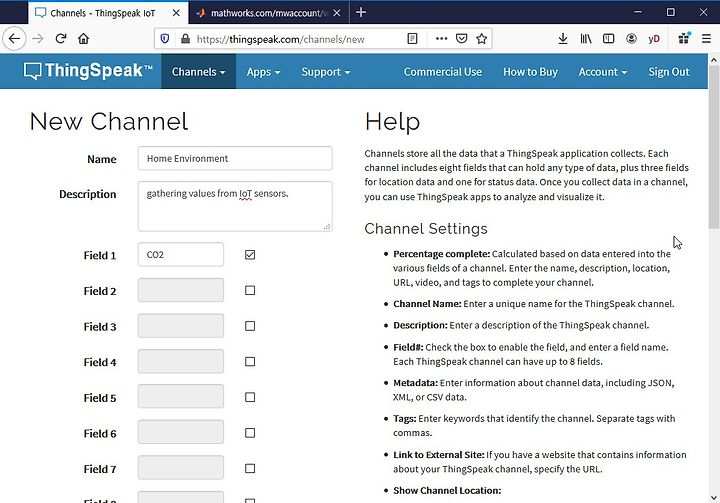The image size is (720, 503).
Task: Bookmark this page with the star
Action: (x=481, y=39)
